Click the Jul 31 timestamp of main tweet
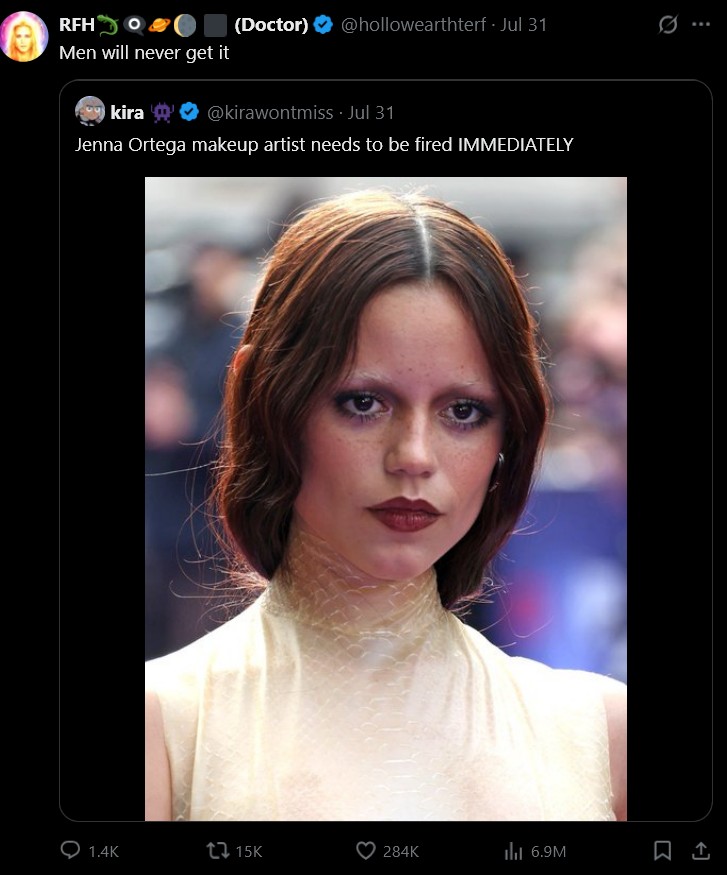The width and height of the screenshot is (727, 875). tap(523, 25)
